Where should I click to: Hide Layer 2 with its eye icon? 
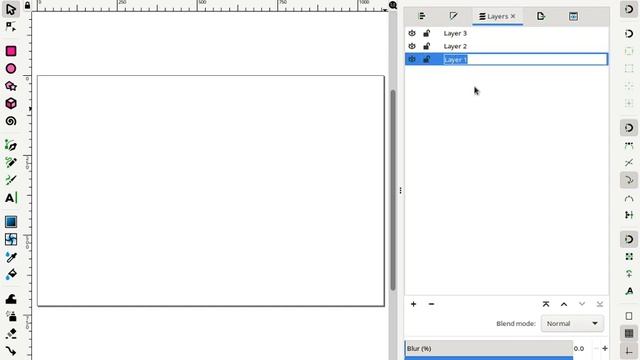point(412,47)
